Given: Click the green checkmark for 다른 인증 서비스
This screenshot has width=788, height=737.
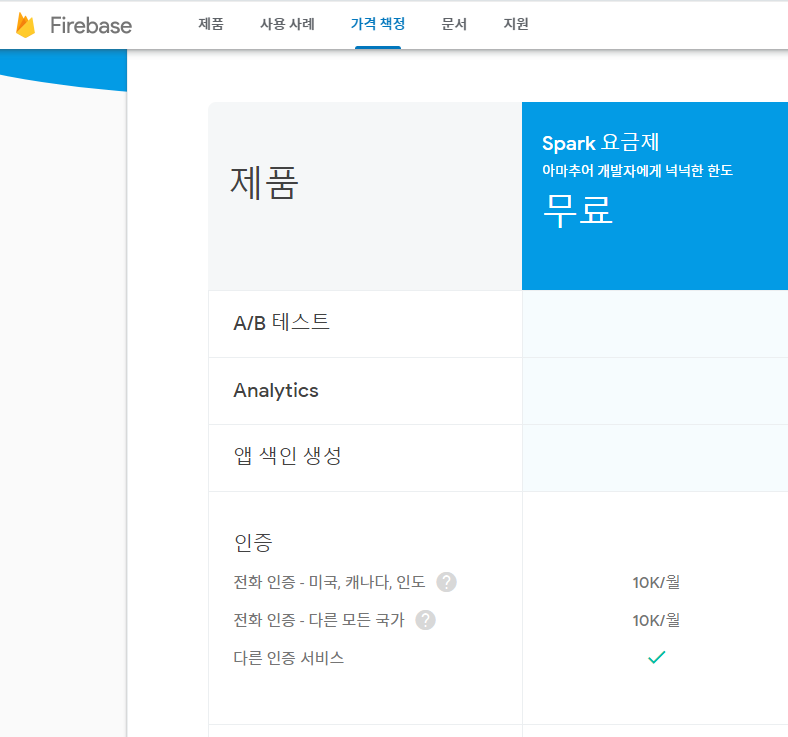Looking at the screenshot, I should [x=656, y=657].
